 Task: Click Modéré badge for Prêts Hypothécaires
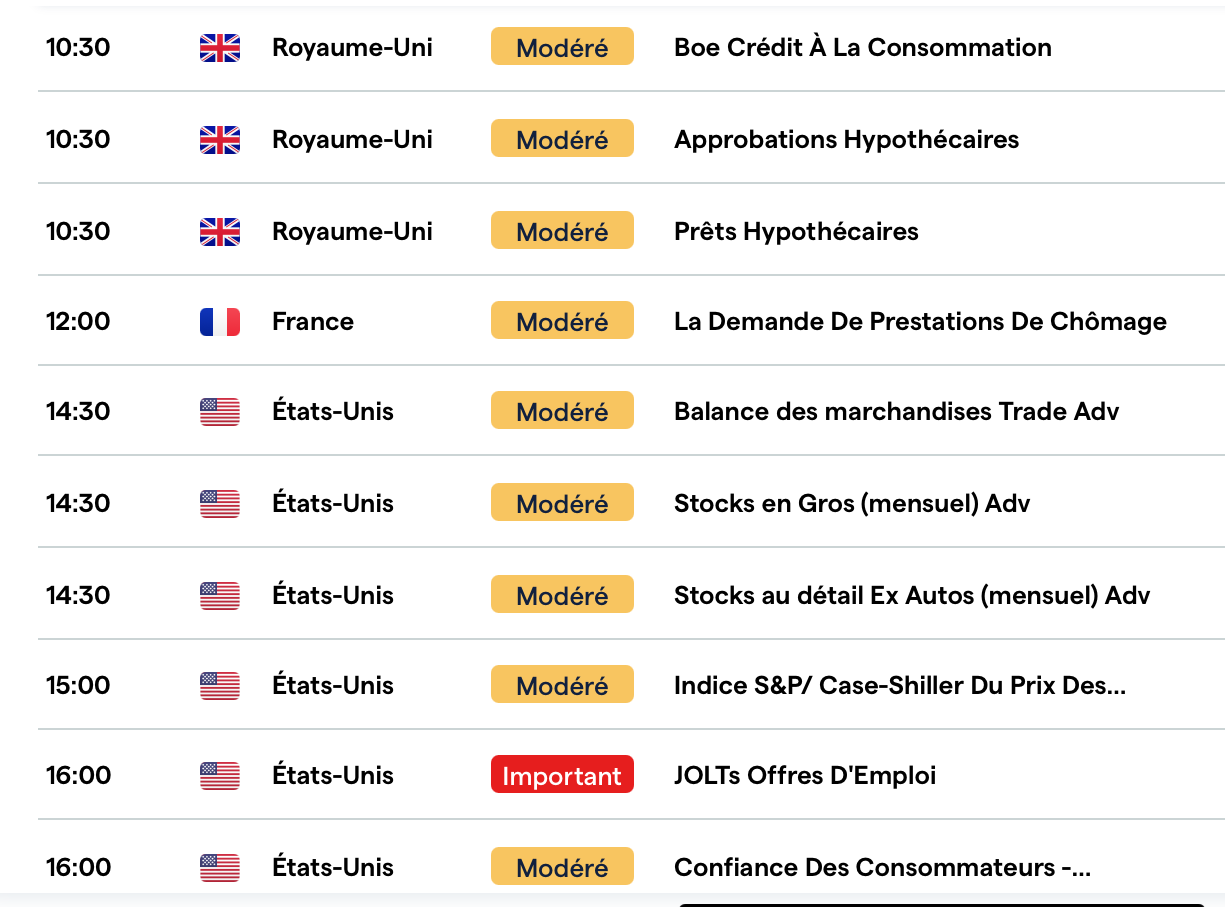[562, 231]
